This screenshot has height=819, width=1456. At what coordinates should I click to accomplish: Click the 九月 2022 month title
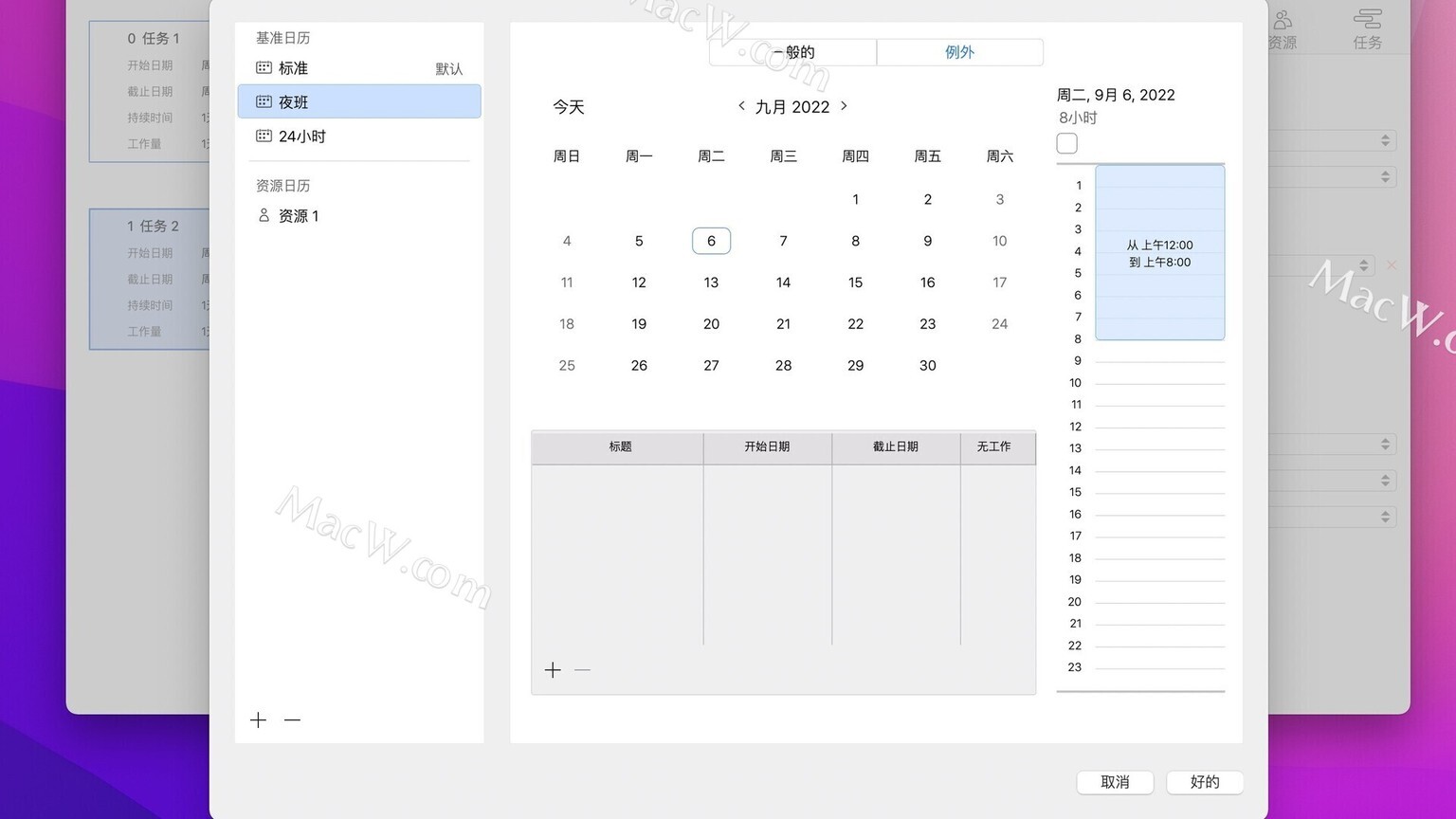click(x=792, y=107)
